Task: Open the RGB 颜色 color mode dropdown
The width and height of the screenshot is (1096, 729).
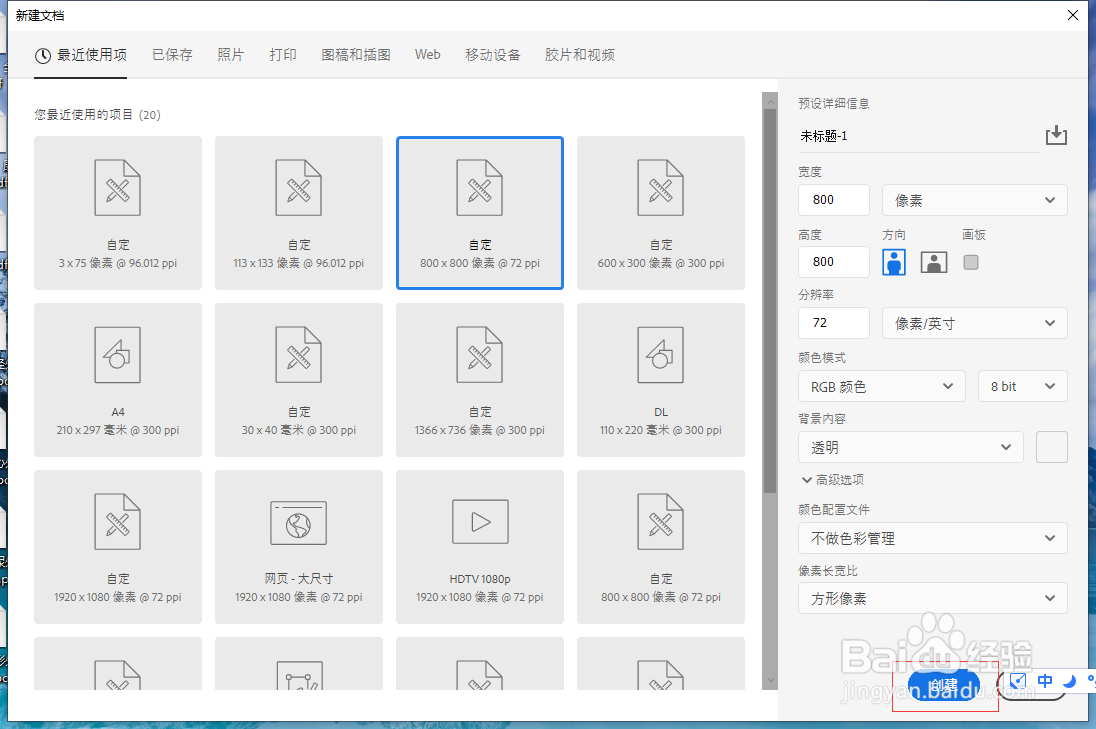Action: coord(881,386)
